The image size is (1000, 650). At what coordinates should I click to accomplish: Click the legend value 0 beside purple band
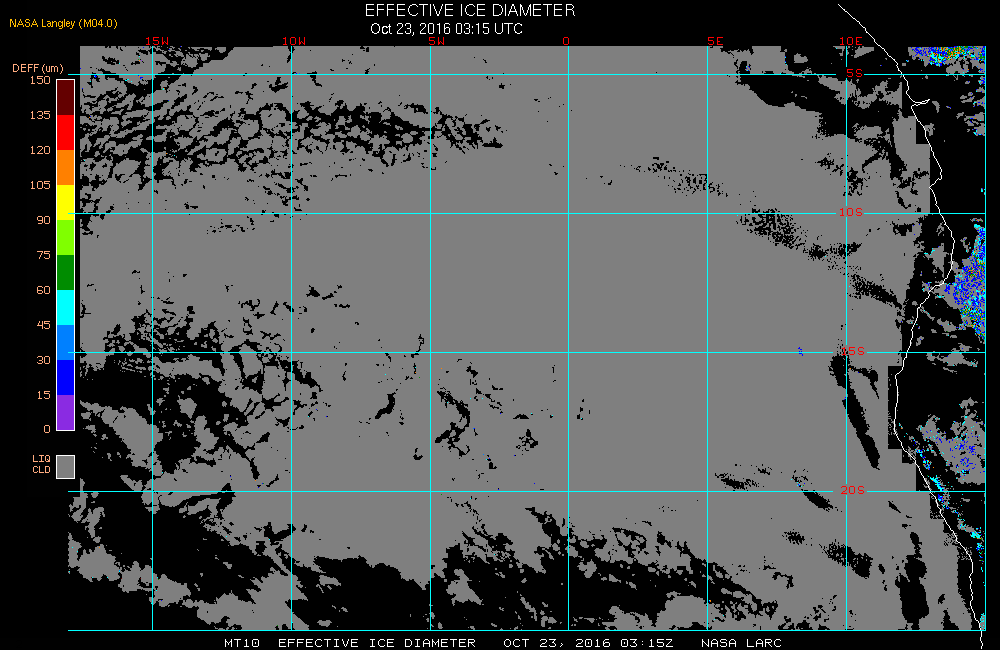47,429
